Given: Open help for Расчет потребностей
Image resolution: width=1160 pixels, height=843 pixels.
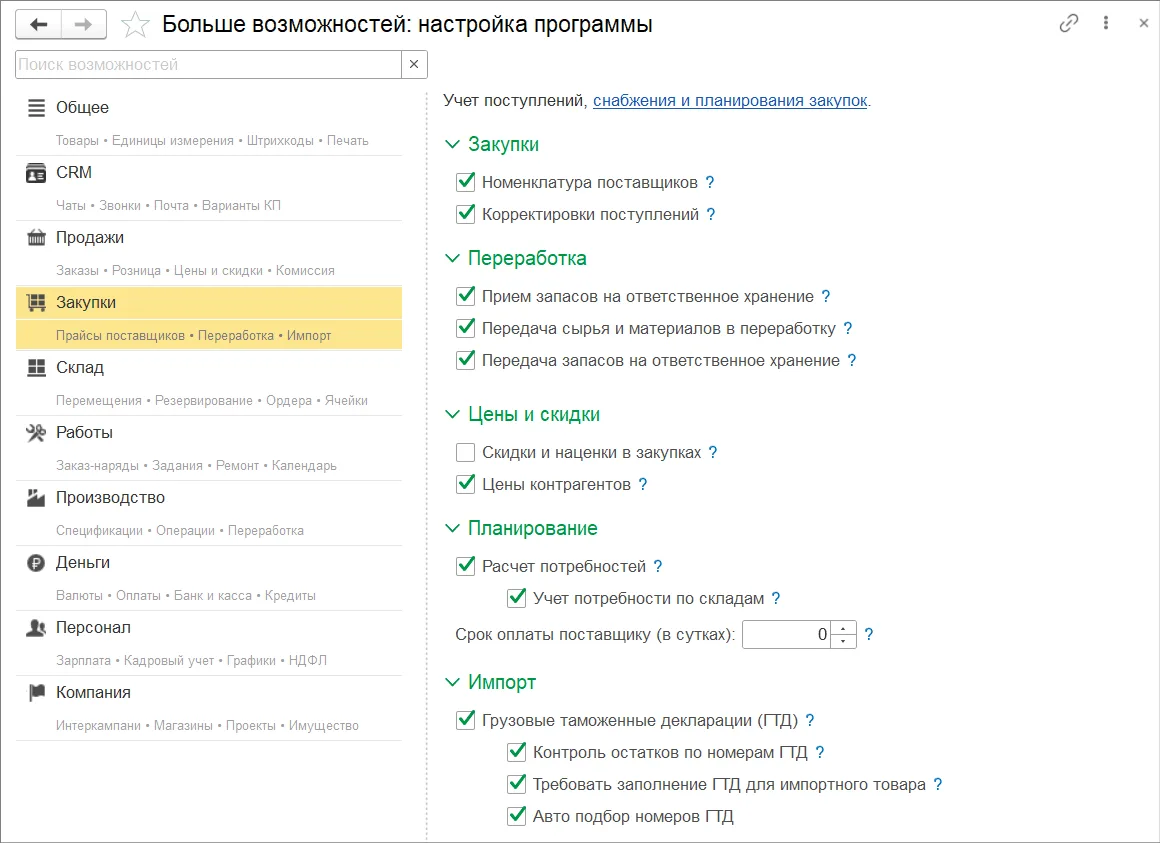Looking at the screenshot, I should [658, 566].
